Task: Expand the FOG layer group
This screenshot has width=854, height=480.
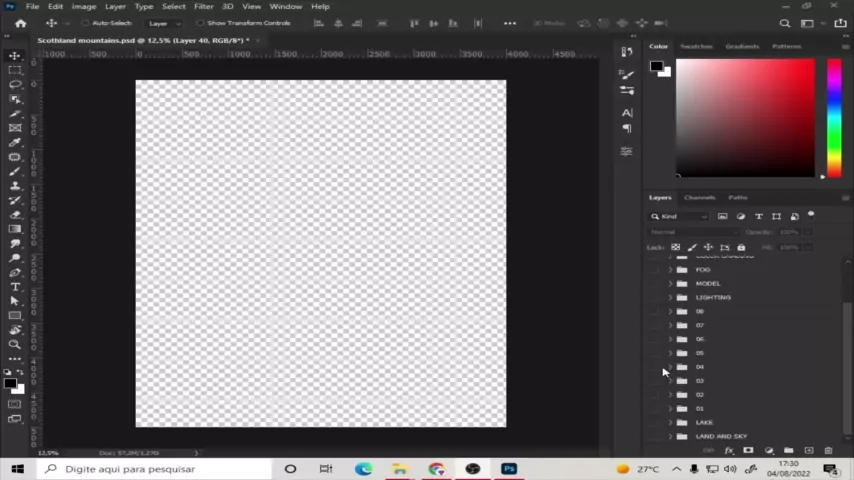Action: pos(670,270)
